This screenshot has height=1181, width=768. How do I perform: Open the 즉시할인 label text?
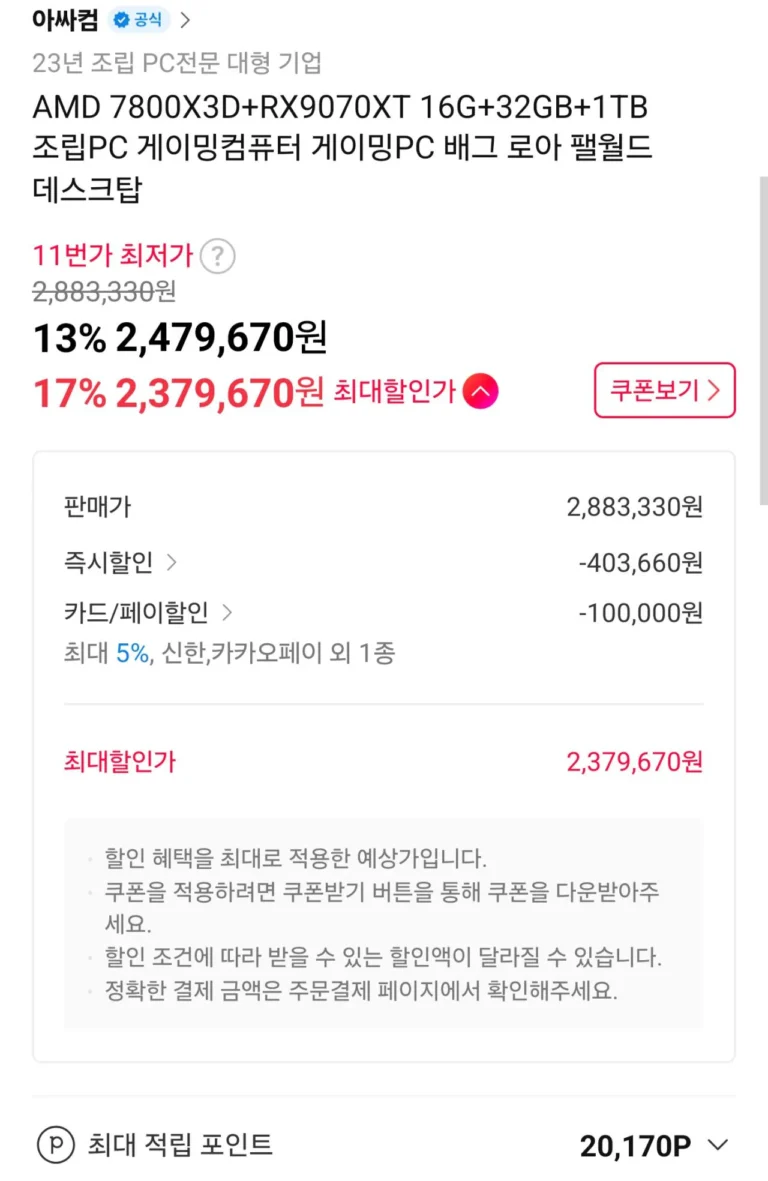[x=108, y=563]
